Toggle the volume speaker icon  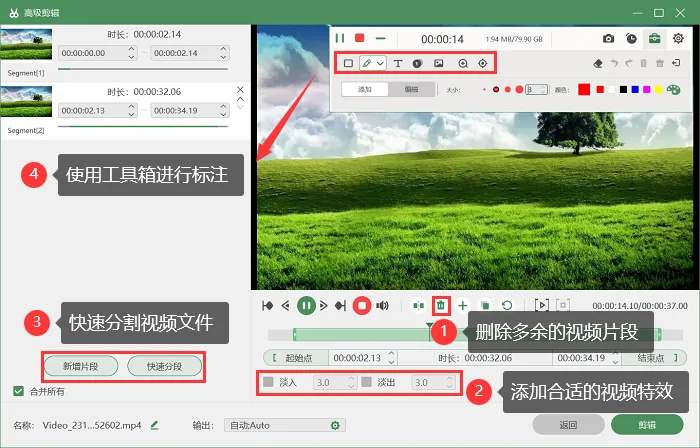[x=382, y=306]
